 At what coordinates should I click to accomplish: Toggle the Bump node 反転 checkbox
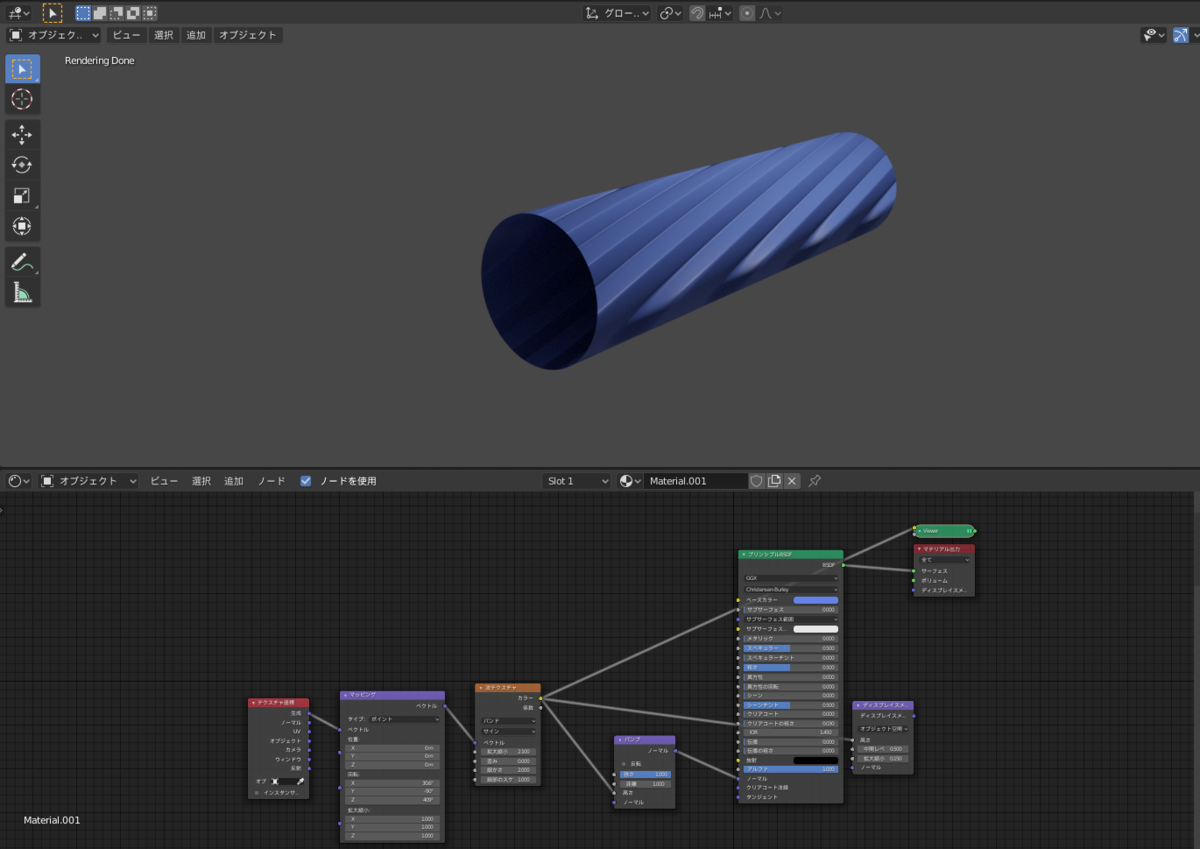click(x=623, y=763)
